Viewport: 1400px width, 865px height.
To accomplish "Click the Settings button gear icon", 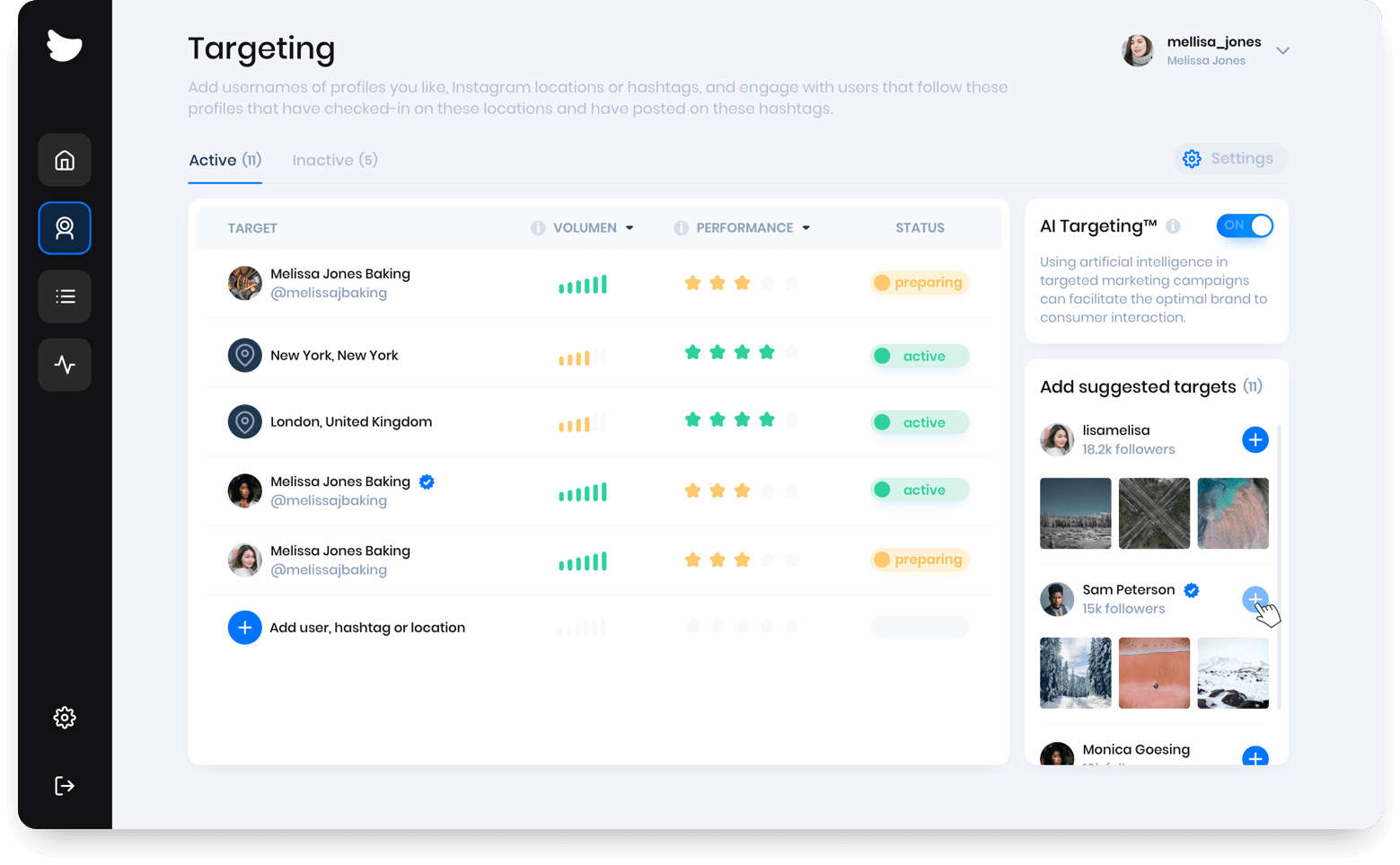I will click(1192, 159).
